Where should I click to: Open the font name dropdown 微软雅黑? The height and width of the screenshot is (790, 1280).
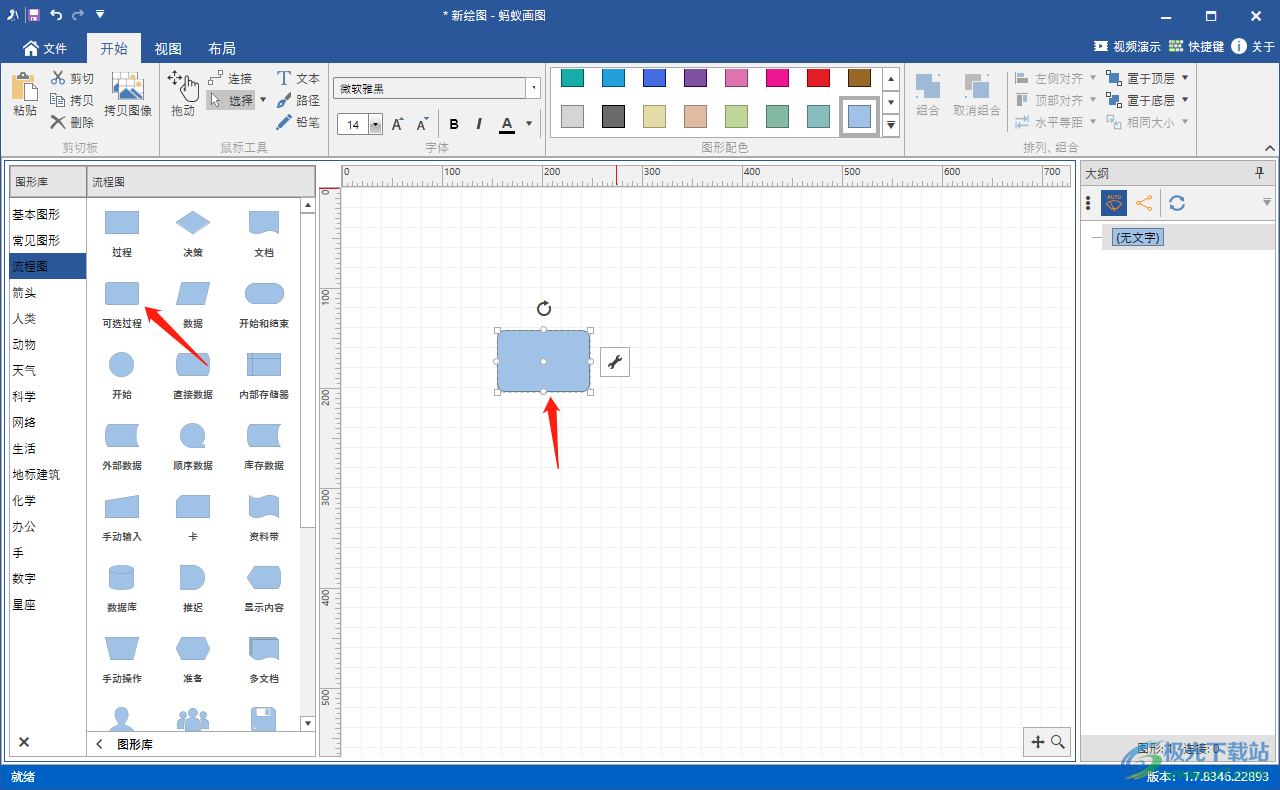click(534, 88)
